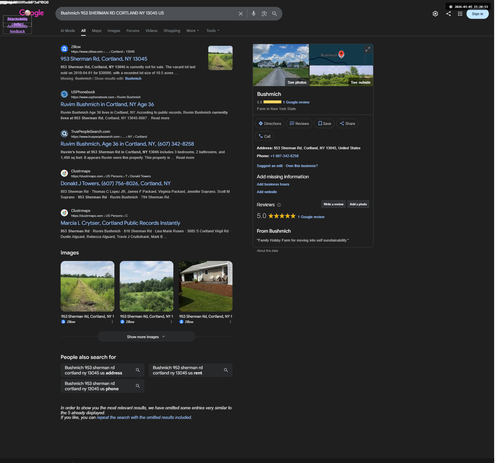Switch to Shopping tab
Image resolution: width=500 pixels, height=463 pixels.
pos(172,31)
